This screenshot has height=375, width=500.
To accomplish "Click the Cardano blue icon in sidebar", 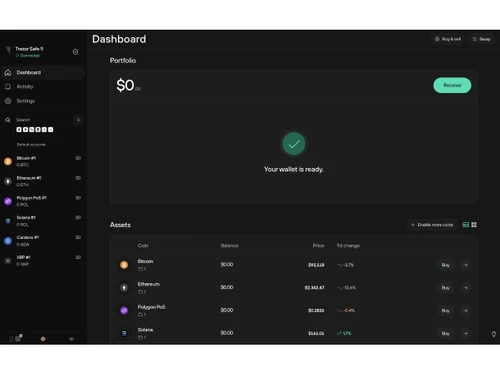I will point(8,241).
